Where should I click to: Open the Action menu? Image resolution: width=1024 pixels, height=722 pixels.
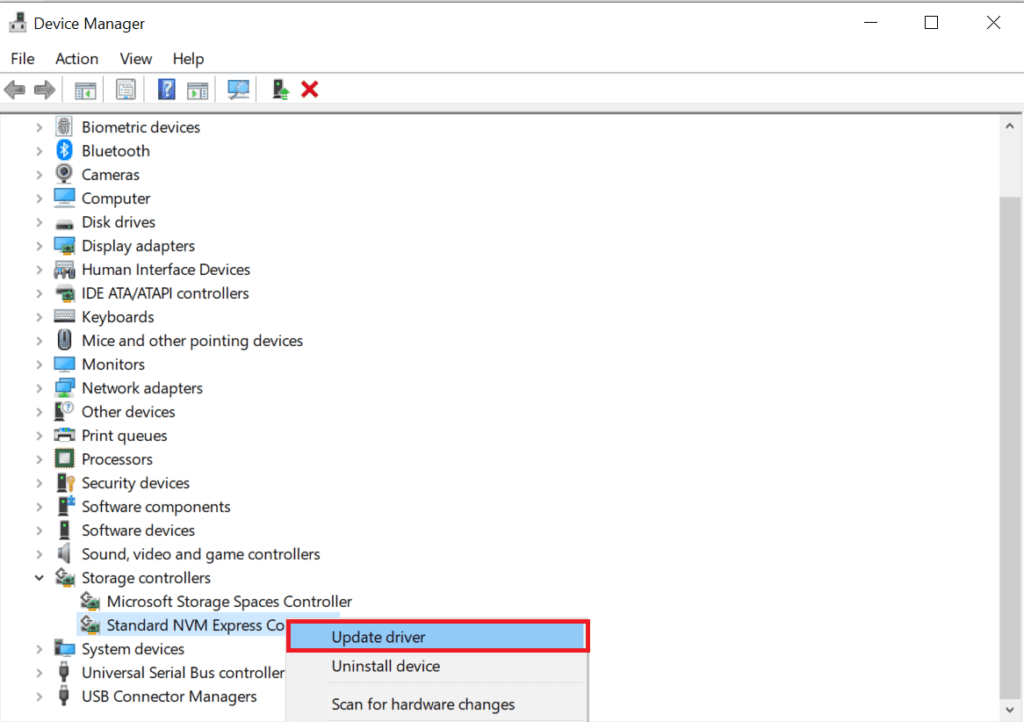point(76,58)
